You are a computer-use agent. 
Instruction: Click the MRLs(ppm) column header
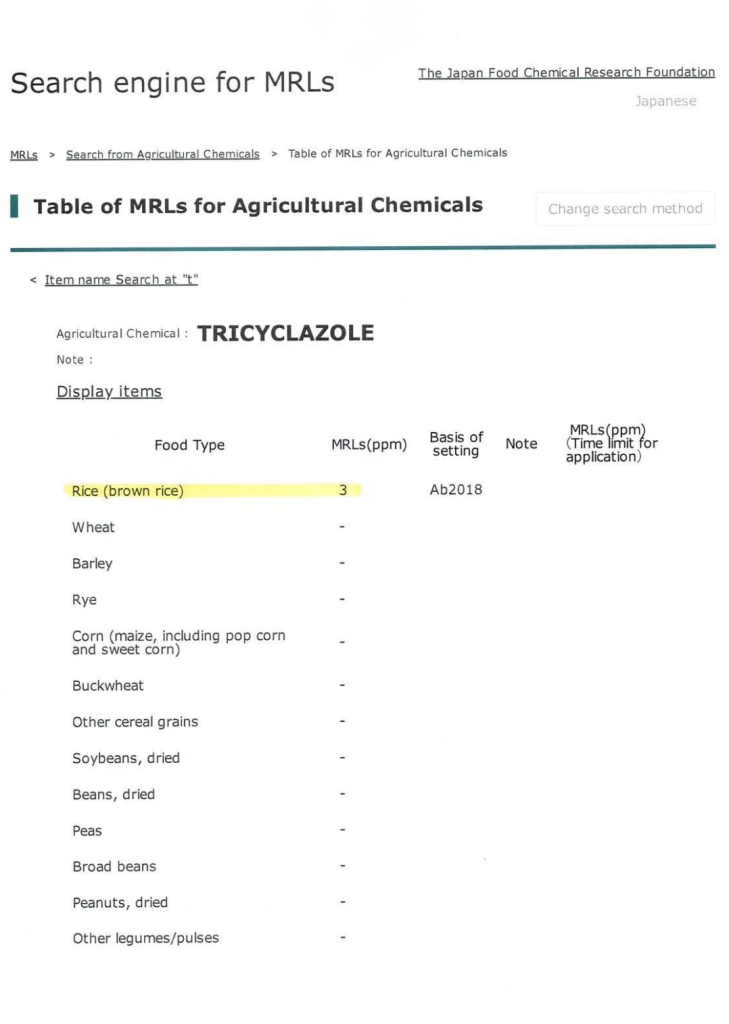[369, 445]
